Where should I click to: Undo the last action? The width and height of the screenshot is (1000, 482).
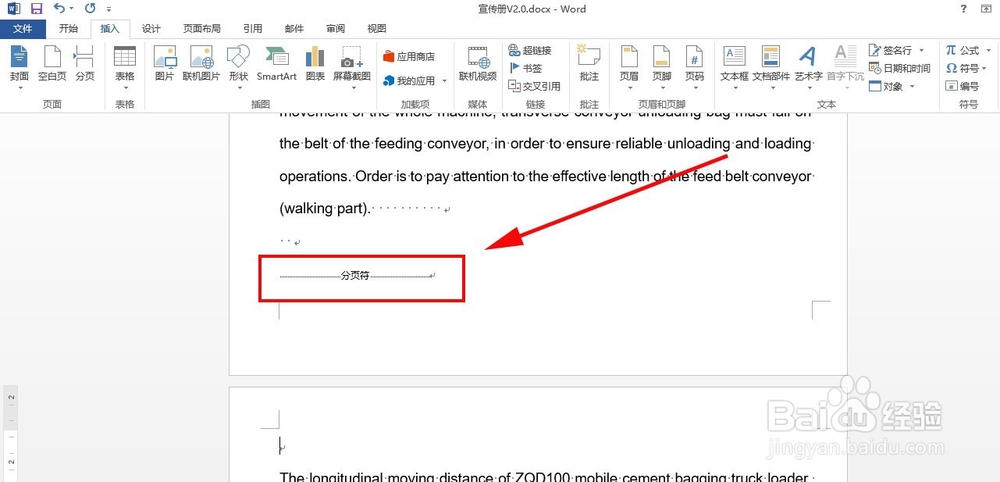[x=59, y=8]
